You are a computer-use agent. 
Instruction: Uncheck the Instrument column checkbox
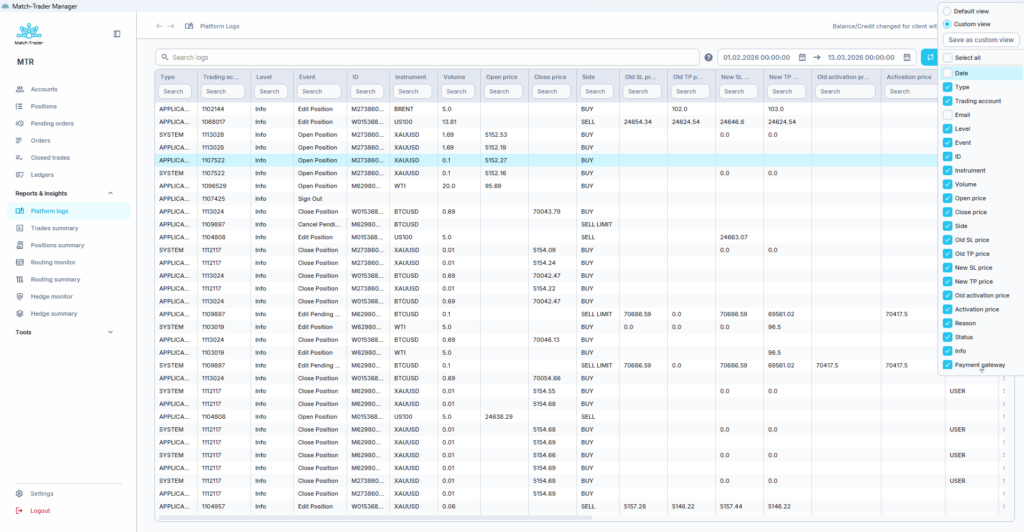pyautogui.click(x=947, y=171)
